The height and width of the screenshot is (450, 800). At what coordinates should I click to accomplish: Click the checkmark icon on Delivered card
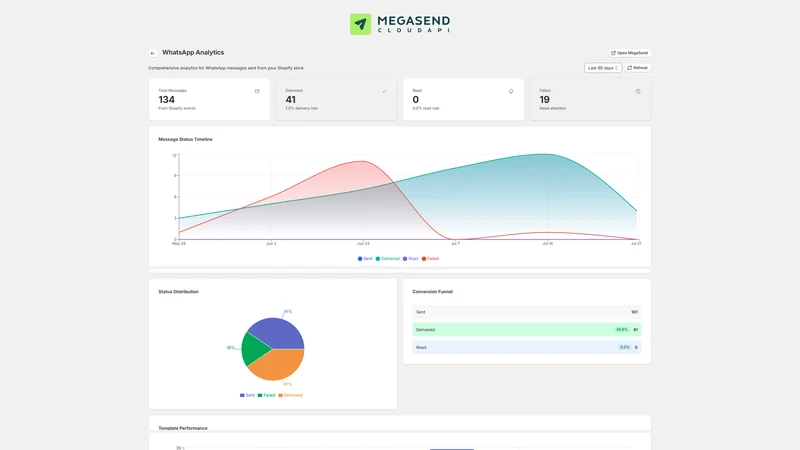tap(384, 91)
